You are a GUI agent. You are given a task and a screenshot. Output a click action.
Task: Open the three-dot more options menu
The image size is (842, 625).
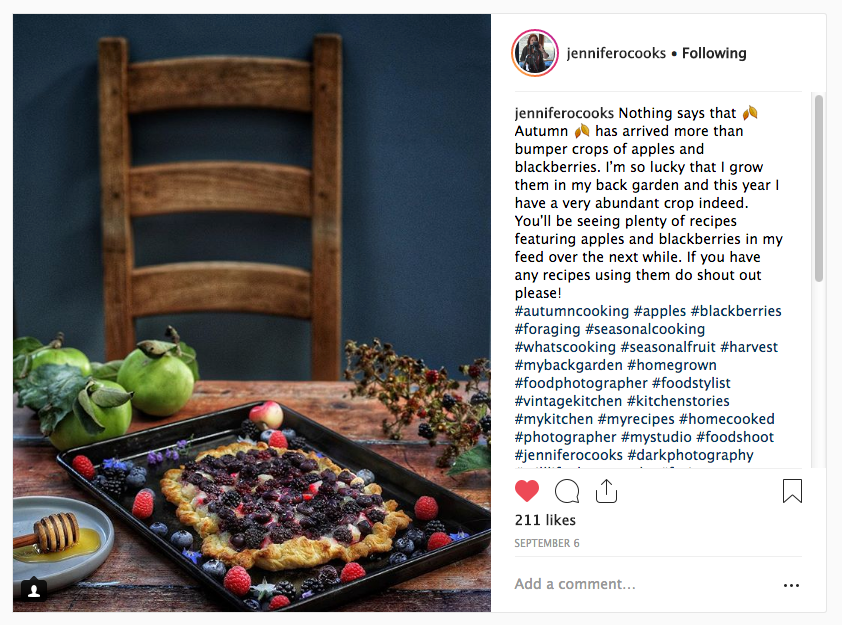pos(791,585)
